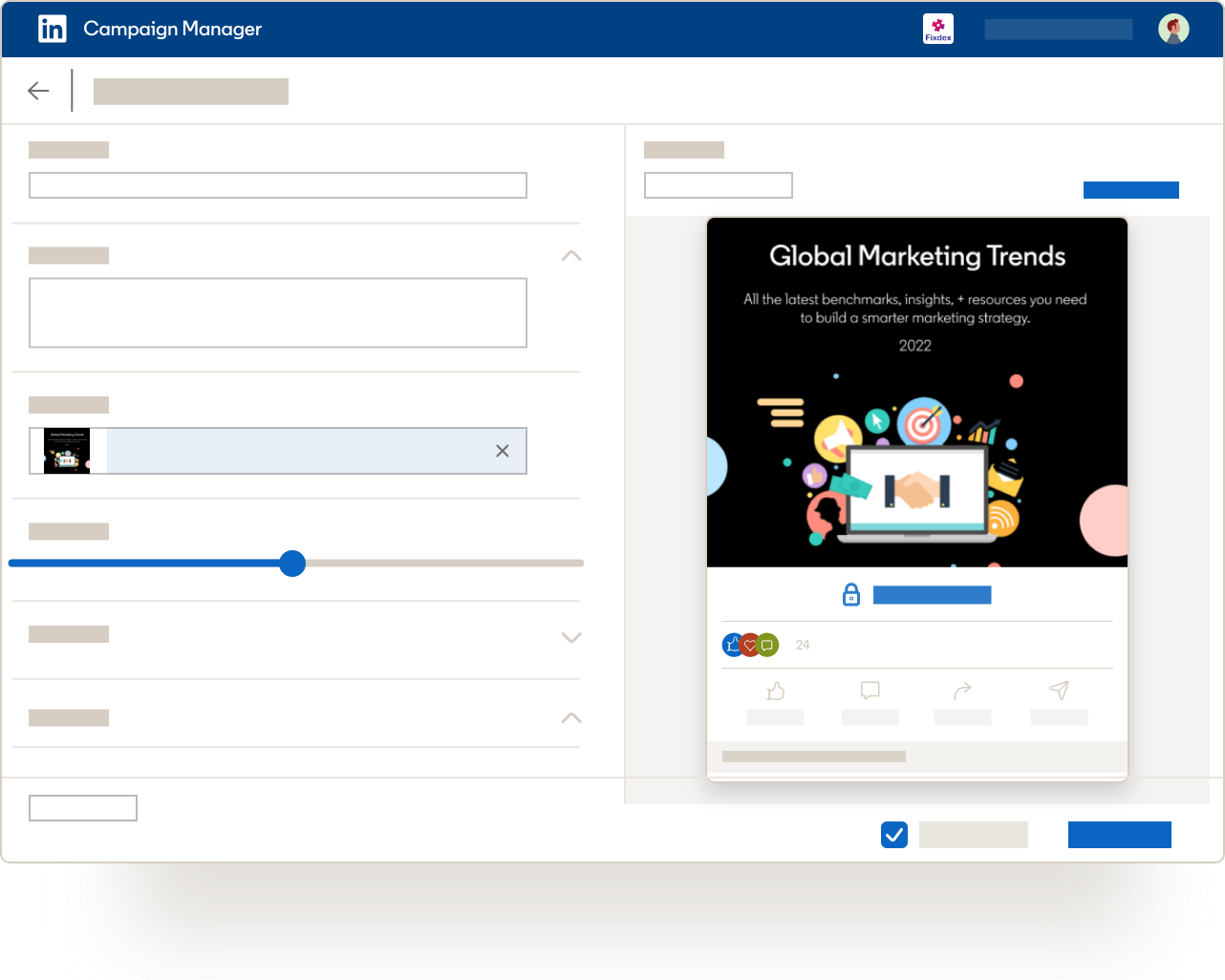Image resolution: width=1225 pixels, height=980 pixels.
Task: Collapse the section with the upward chevron
Action: point(570,256)
